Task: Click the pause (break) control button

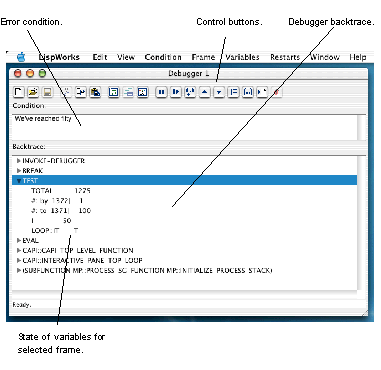Action: tap(161, 92)
